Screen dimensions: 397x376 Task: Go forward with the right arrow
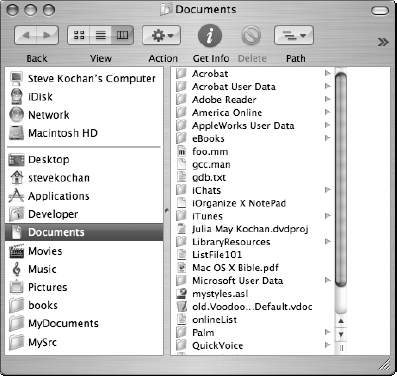(x=47, y=35)
